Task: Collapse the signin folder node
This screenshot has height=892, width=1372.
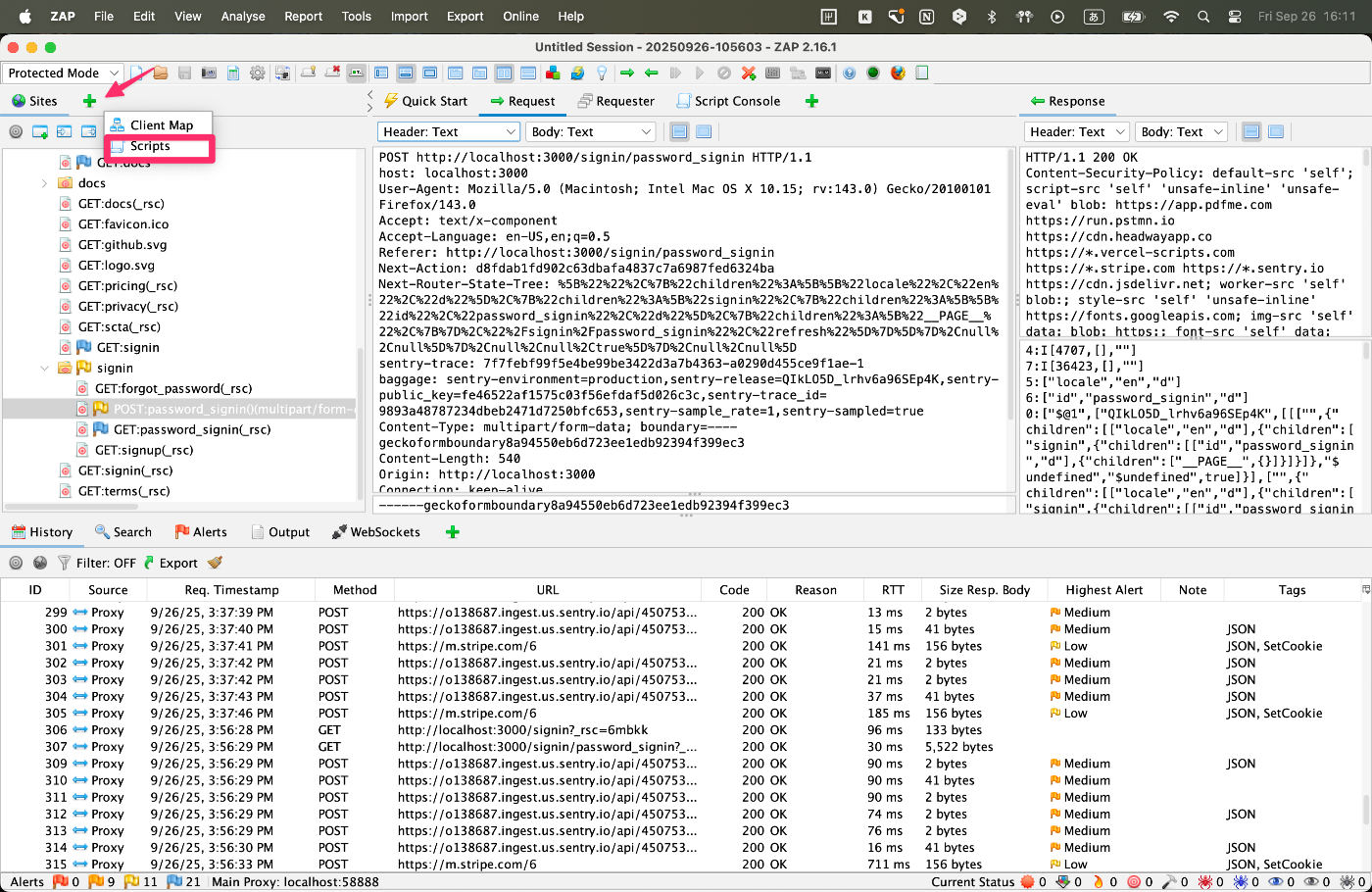Action: point(44,369)
